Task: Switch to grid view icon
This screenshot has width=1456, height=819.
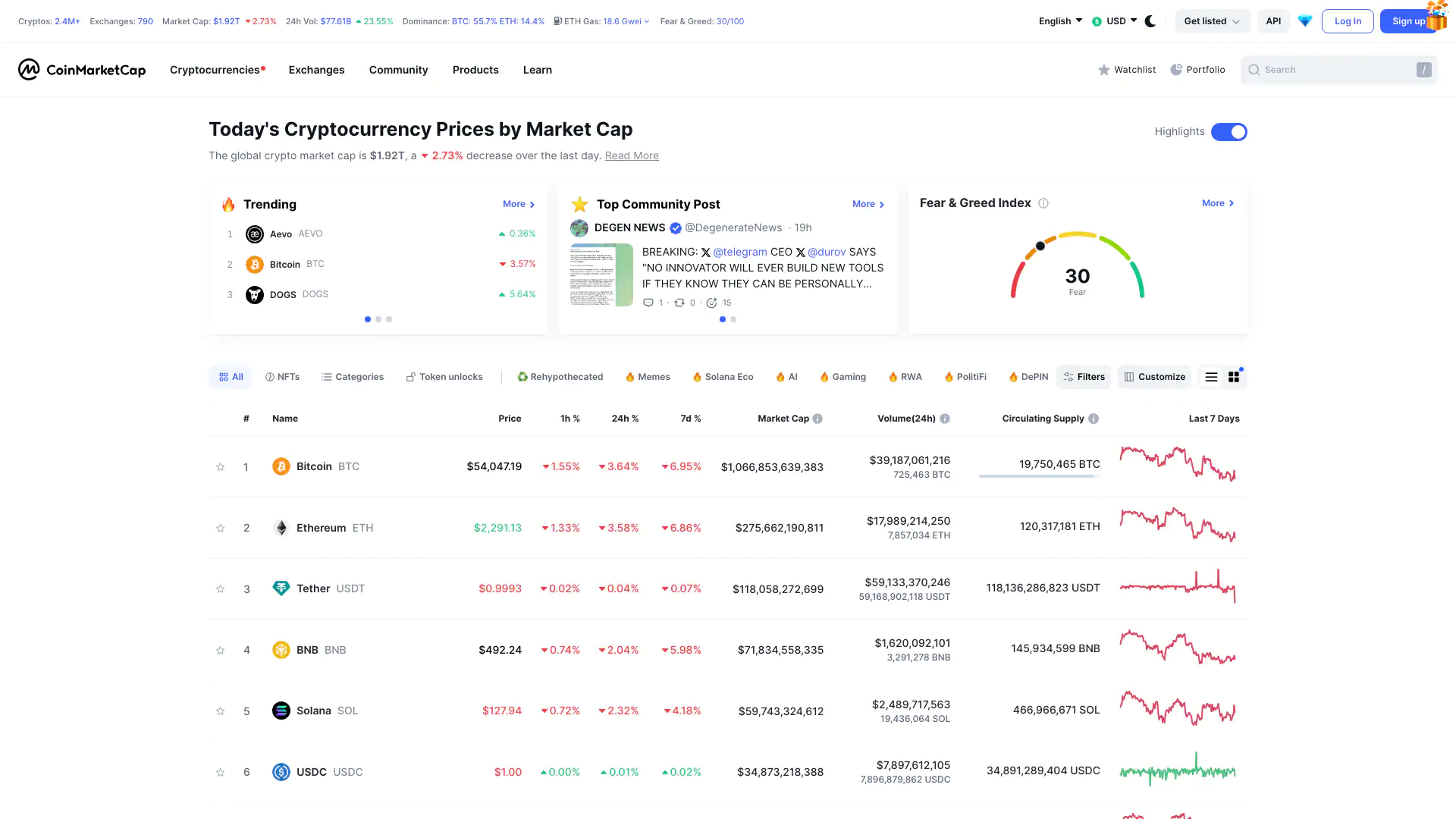Action: coord(1234,377)
